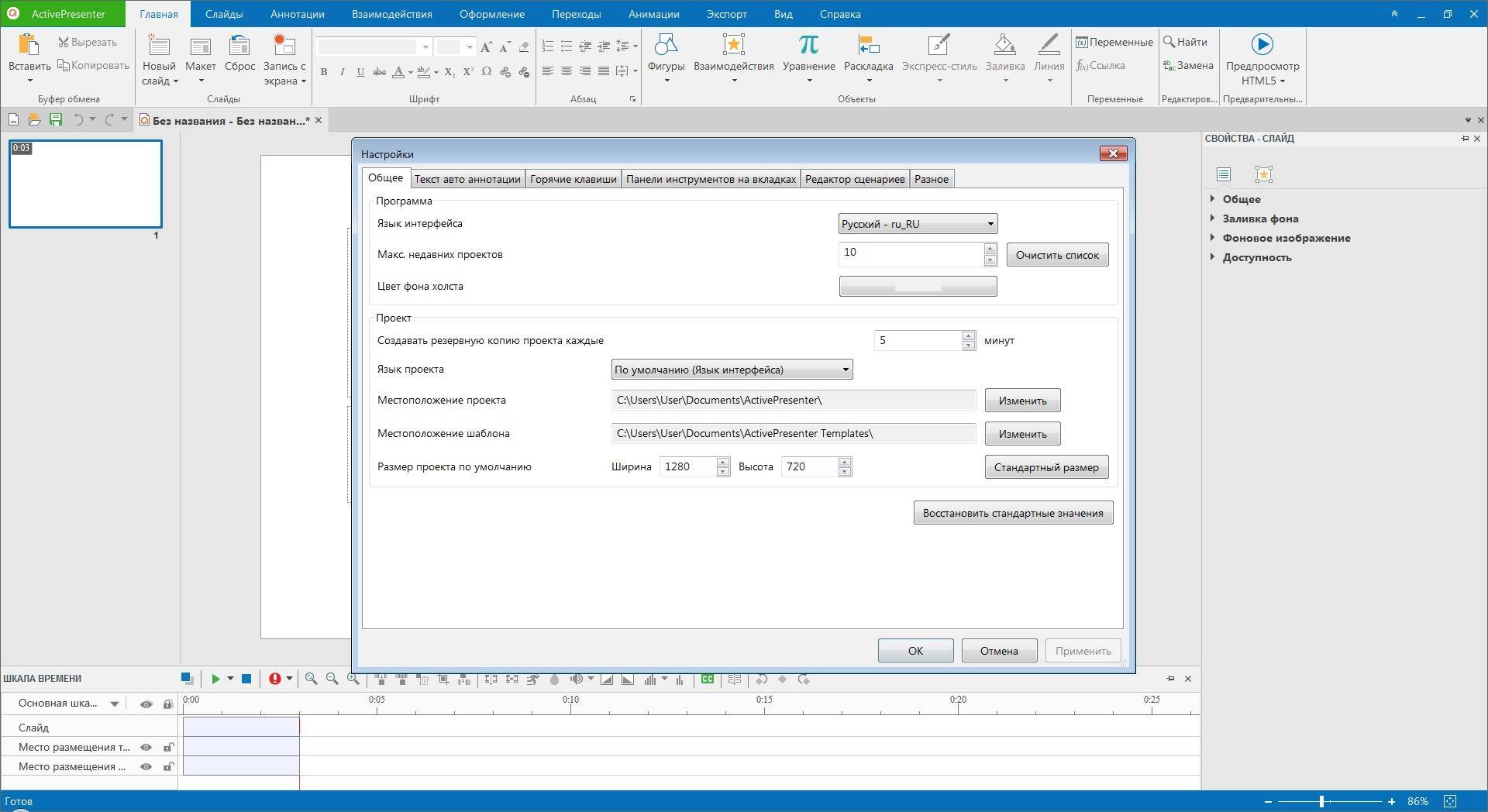Click the Новый слайд button
1488x812 pixels.
point(160,58)
